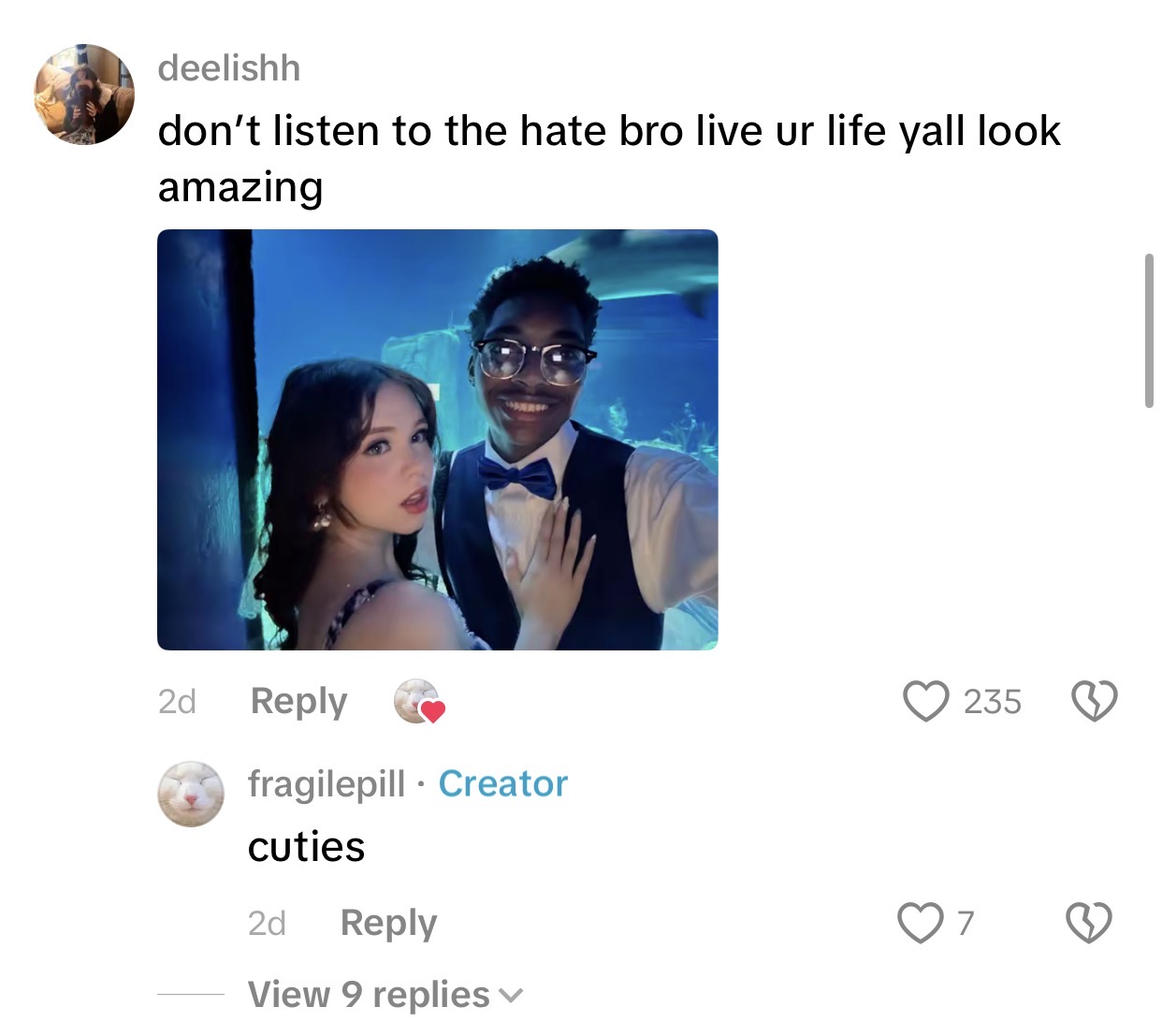
Task: Like the deelishh comment with heart icon
Action: pyautogui.click(x=925, y=701)
